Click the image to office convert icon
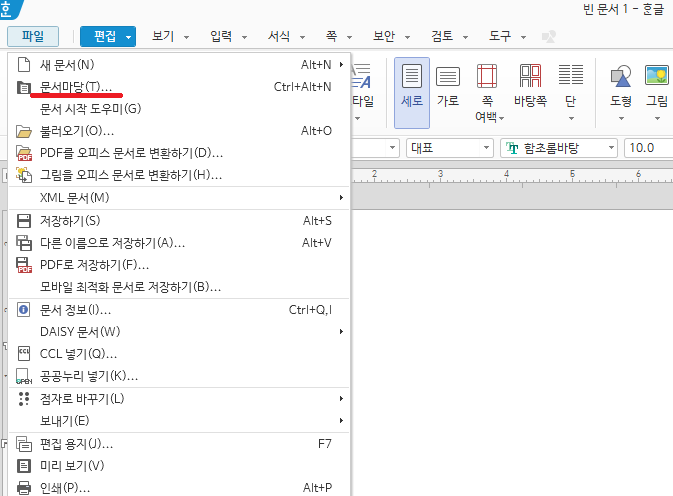 click(x=24, y=175)
